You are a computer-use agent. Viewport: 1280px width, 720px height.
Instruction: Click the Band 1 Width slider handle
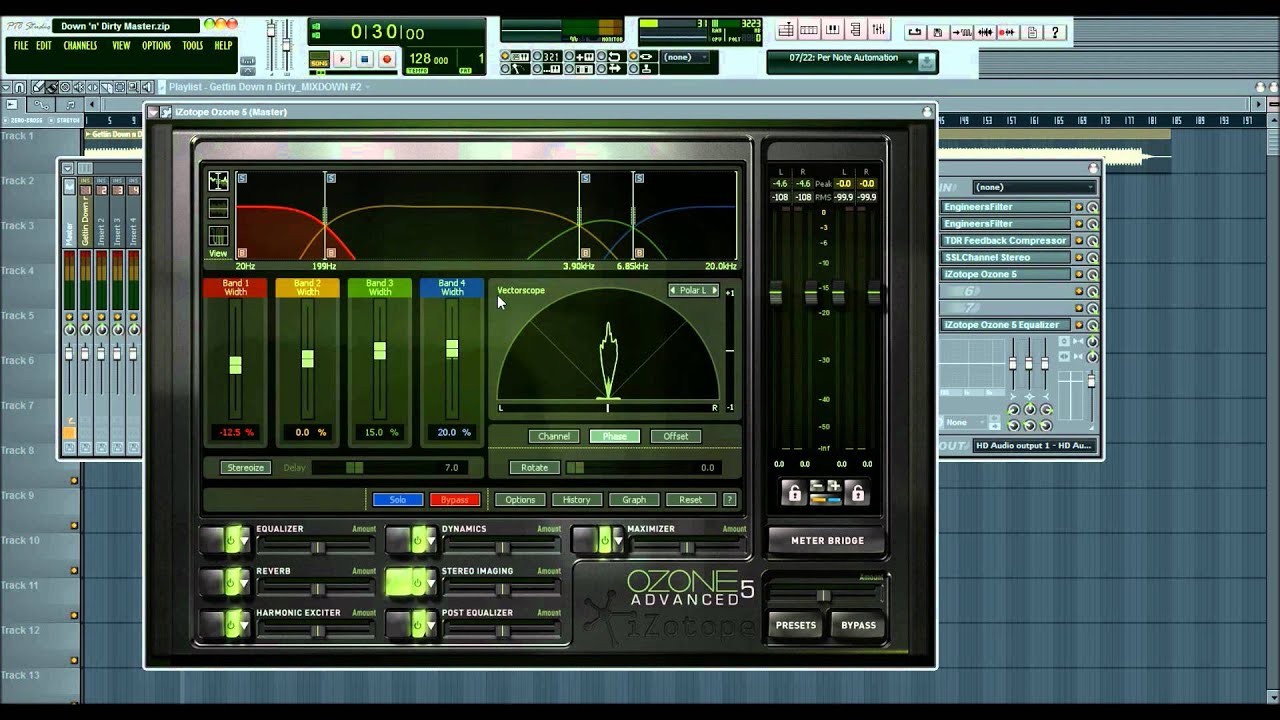[x=235, y=365]
